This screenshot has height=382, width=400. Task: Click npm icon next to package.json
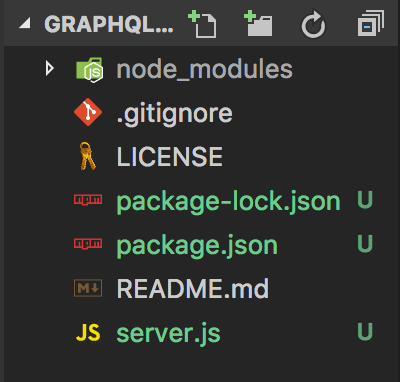click(88, 244)
